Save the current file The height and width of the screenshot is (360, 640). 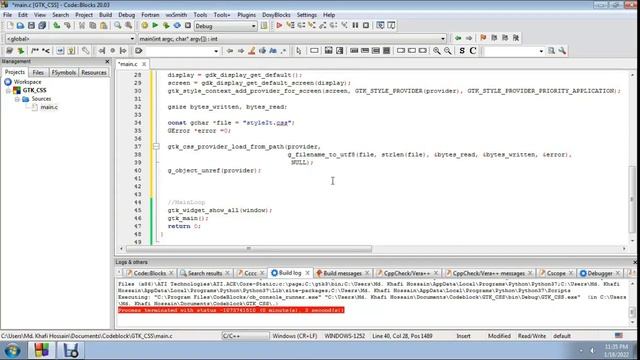point(31,25)
